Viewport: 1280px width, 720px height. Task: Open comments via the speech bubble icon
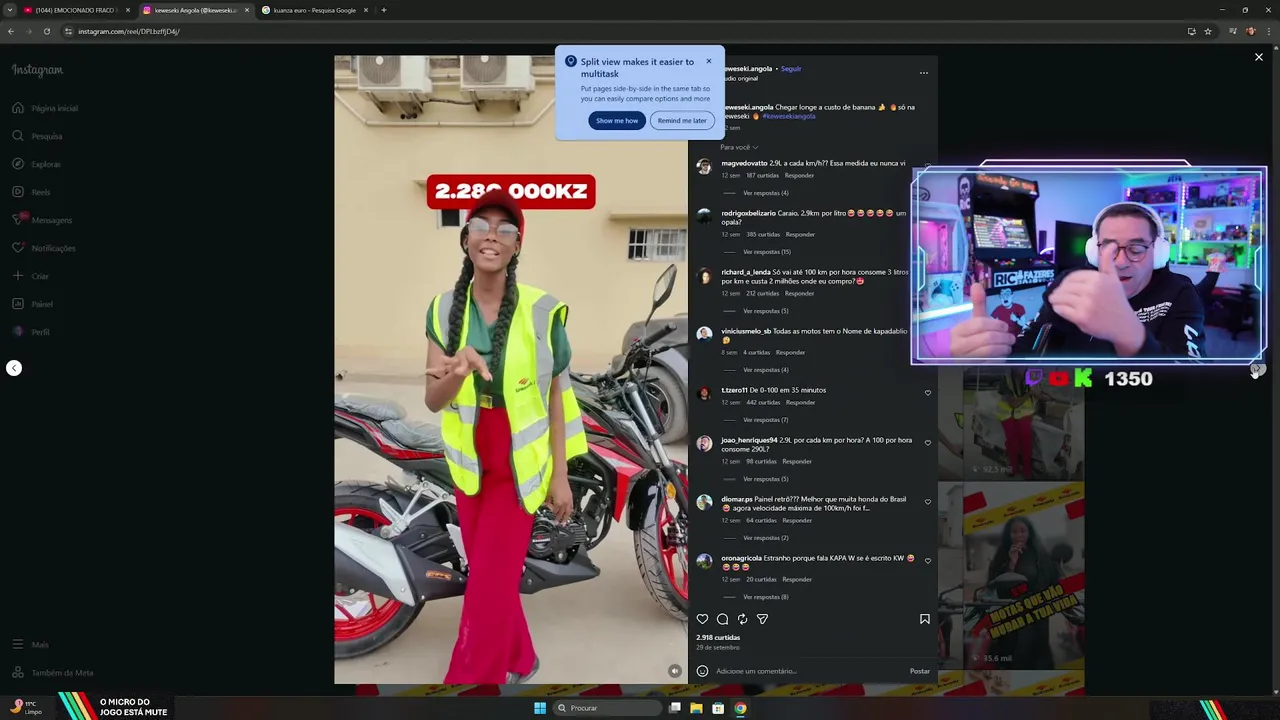(722, 619)
